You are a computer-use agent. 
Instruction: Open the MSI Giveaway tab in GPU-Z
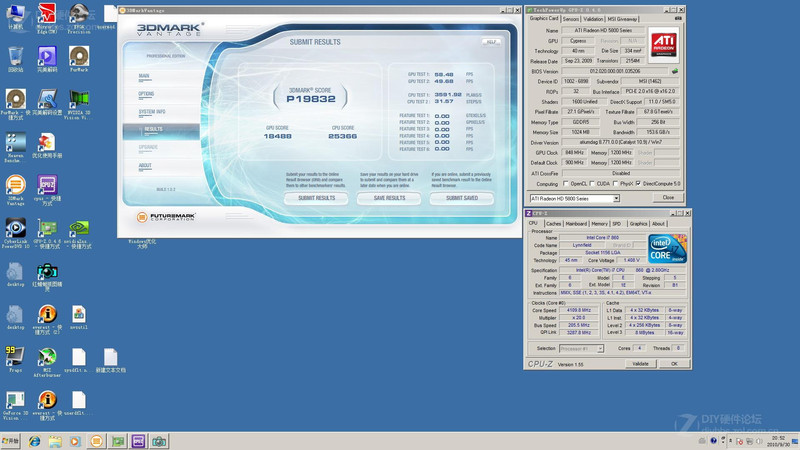point(622,19)
